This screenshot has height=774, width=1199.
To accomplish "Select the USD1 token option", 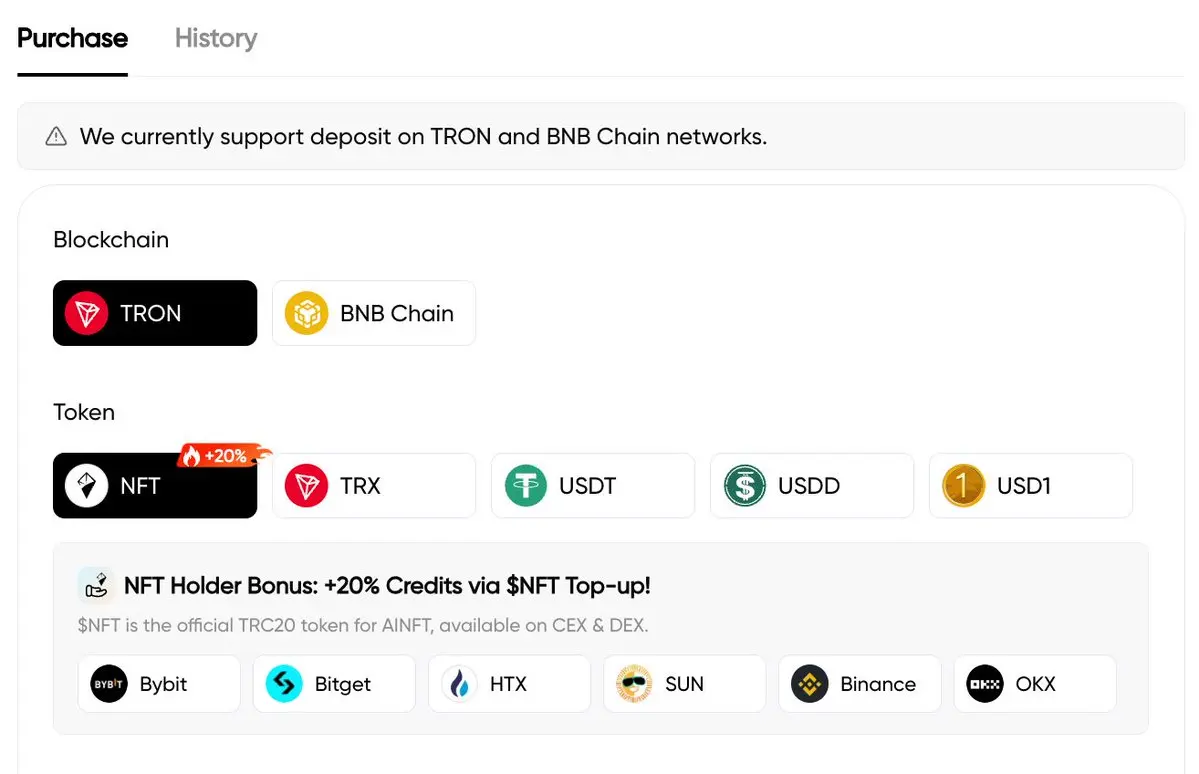I will [1030, 486].
